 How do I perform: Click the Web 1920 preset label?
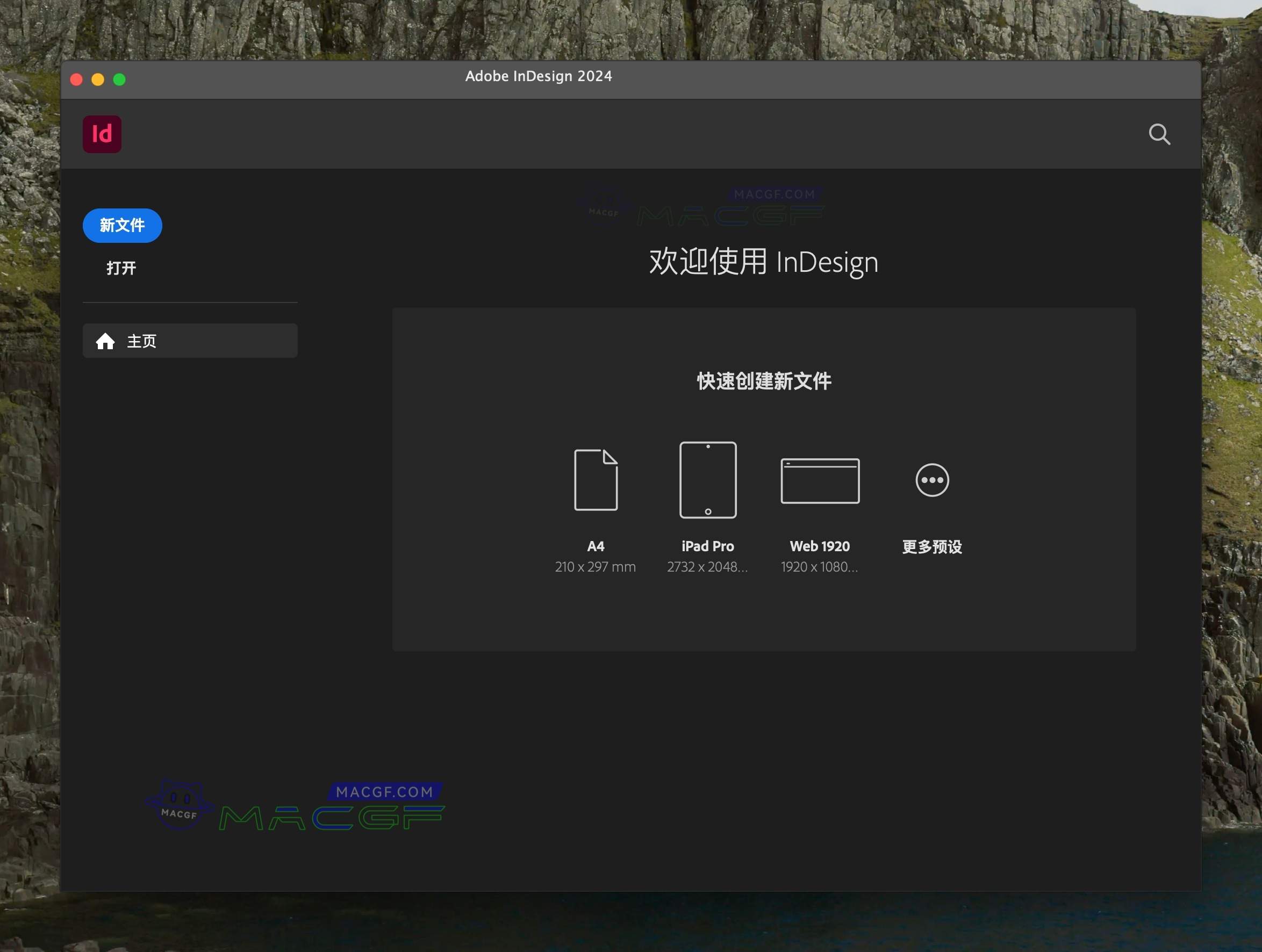pos(819,545)
